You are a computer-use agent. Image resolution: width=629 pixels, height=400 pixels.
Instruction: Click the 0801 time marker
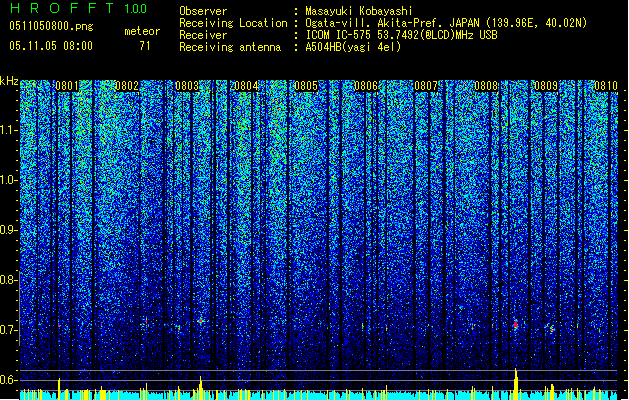67,86
